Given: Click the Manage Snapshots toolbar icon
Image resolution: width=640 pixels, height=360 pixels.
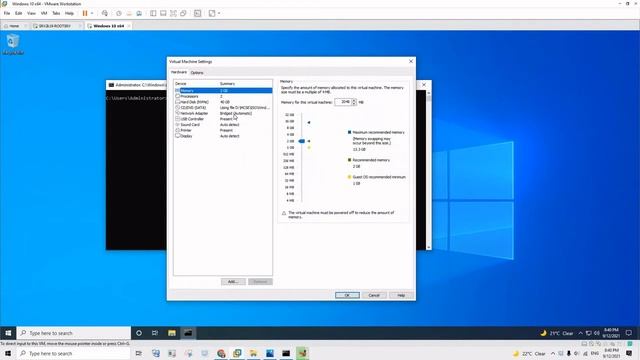Looking at the screenshot, I should [139, 13].
